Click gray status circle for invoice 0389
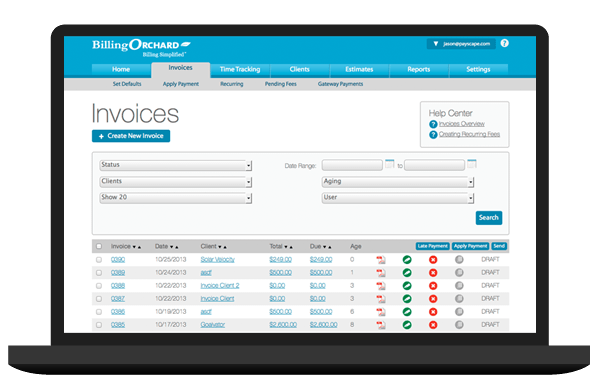 click(x=459, y=273)
